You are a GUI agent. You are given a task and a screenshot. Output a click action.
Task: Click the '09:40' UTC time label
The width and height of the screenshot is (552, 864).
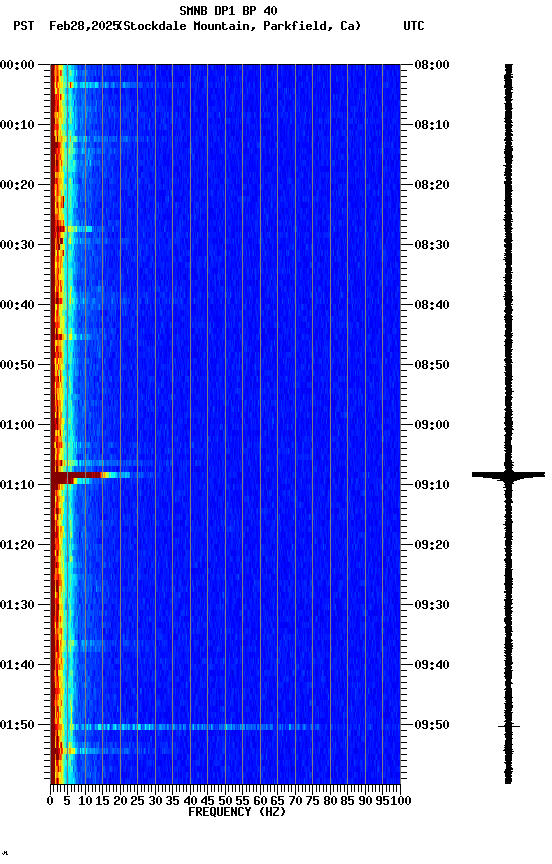[x=432, y=666]
